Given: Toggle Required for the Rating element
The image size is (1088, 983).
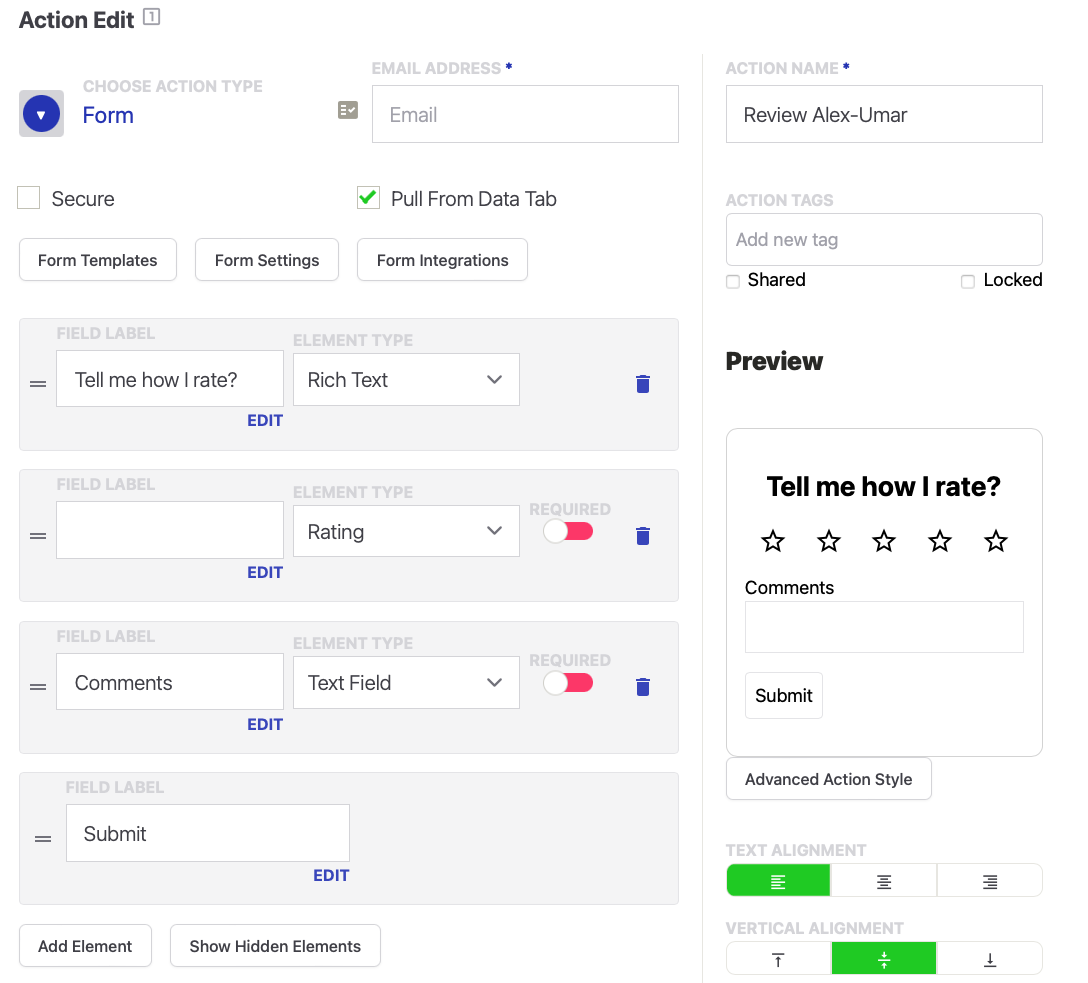Looking at the screenshot, I should pyautogui.click(x=568, y=532).
